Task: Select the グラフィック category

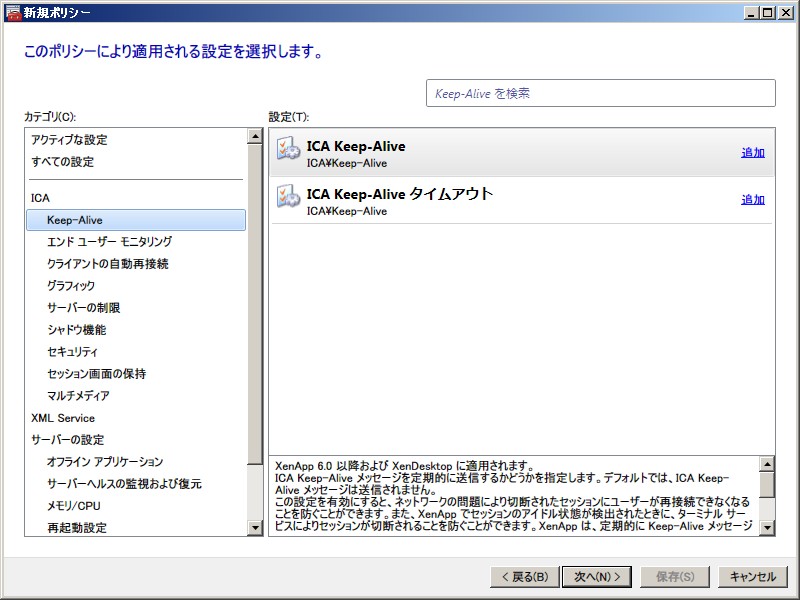Action: click(71, 286)
